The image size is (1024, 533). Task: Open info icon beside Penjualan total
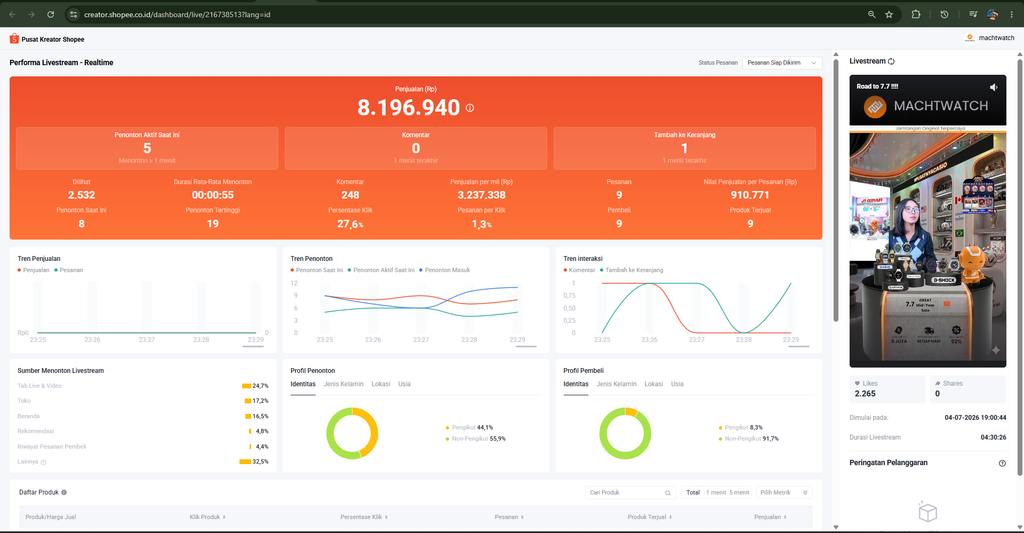(x=470, y=108)
